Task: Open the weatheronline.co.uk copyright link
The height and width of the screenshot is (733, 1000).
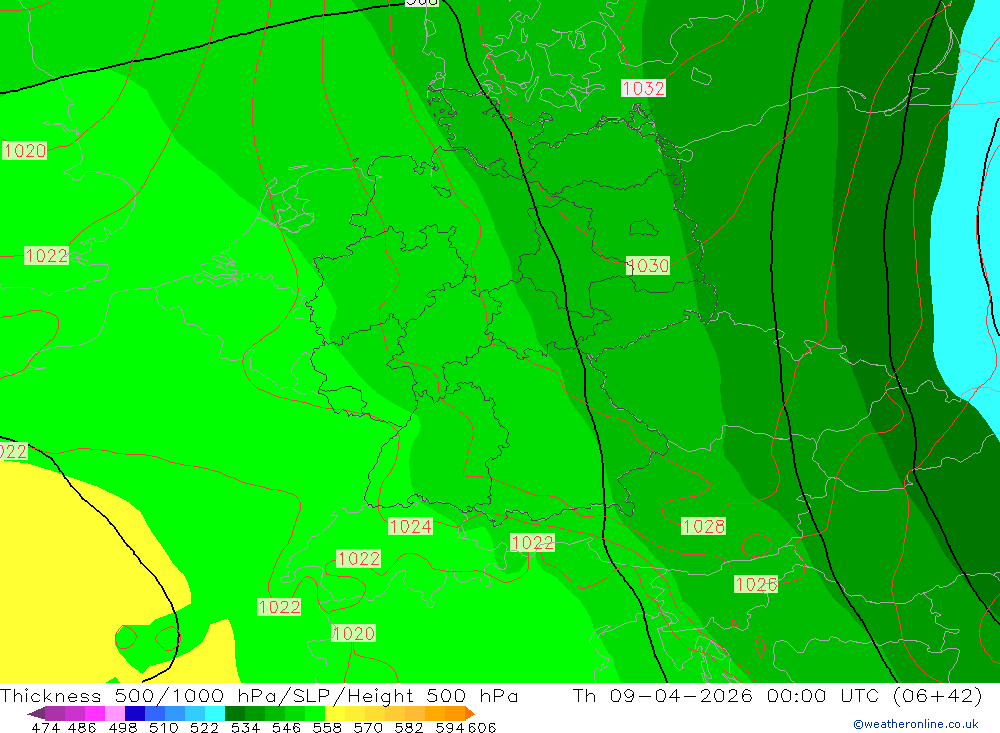Action: tap(916, 724)
